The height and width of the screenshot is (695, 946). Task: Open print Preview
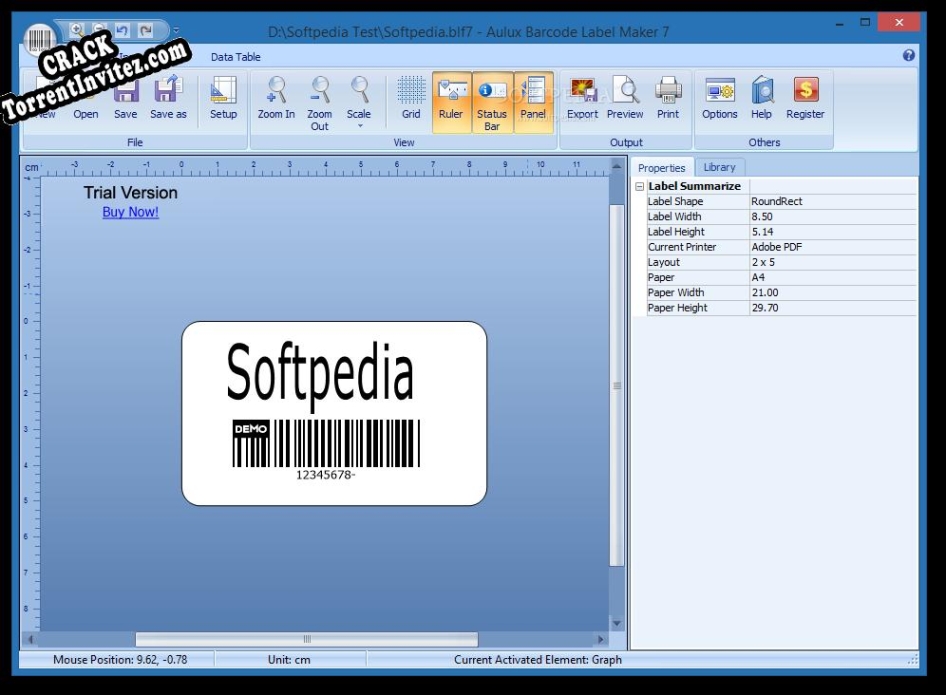[x=625, y=97]
